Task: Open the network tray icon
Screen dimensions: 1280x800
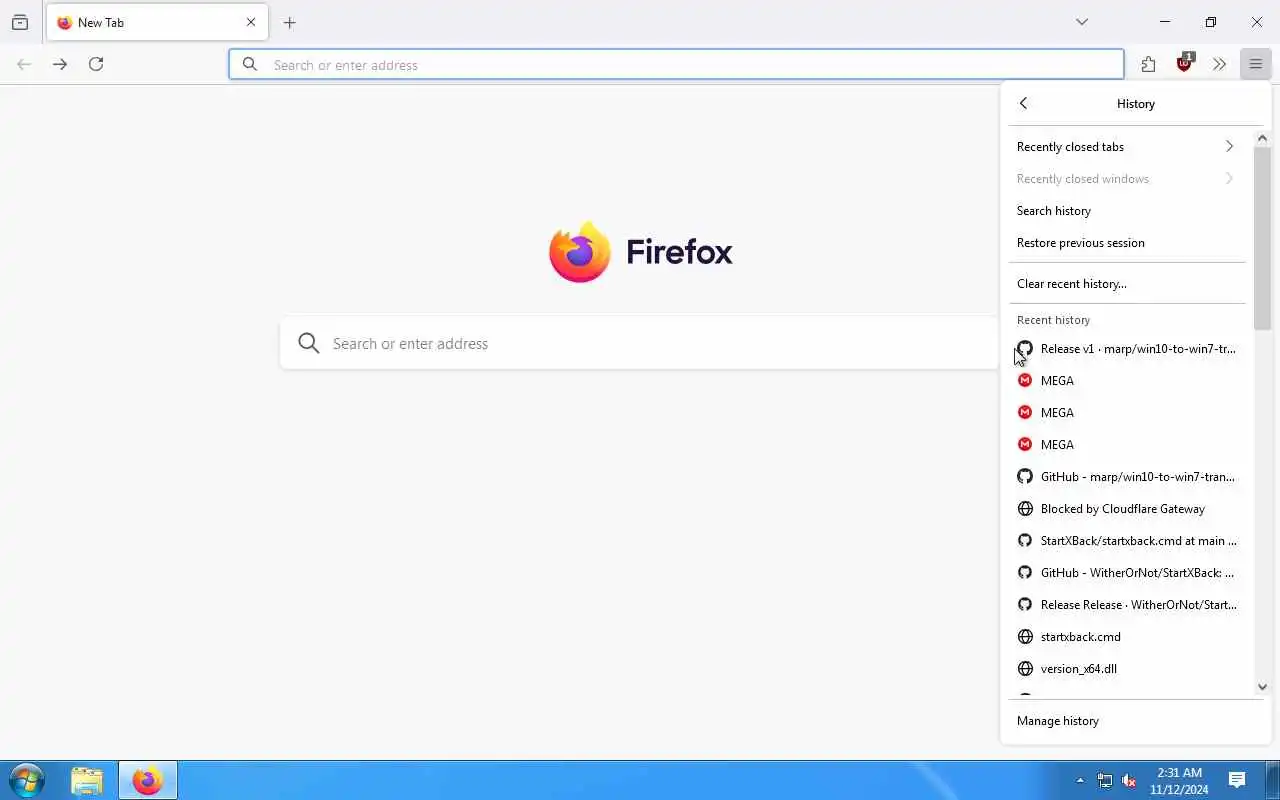Action: pyautogui.click(x=1105, y=780)
